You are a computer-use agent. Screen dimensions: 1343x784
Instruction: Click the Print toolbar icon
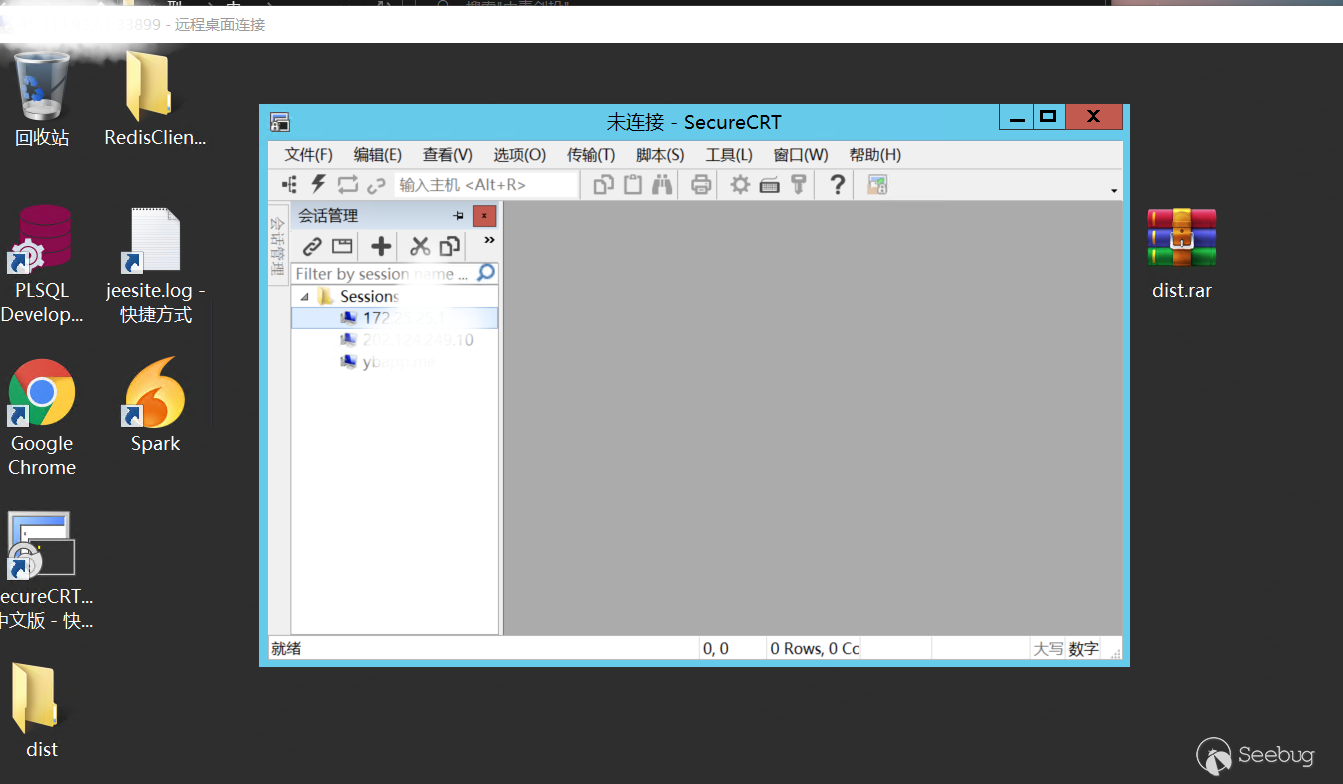[x=701, y=184]
